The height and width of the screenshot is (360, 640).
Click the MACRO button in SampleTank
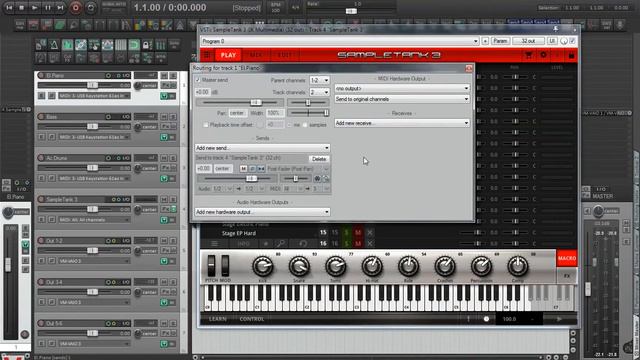(x=567, y=258)
